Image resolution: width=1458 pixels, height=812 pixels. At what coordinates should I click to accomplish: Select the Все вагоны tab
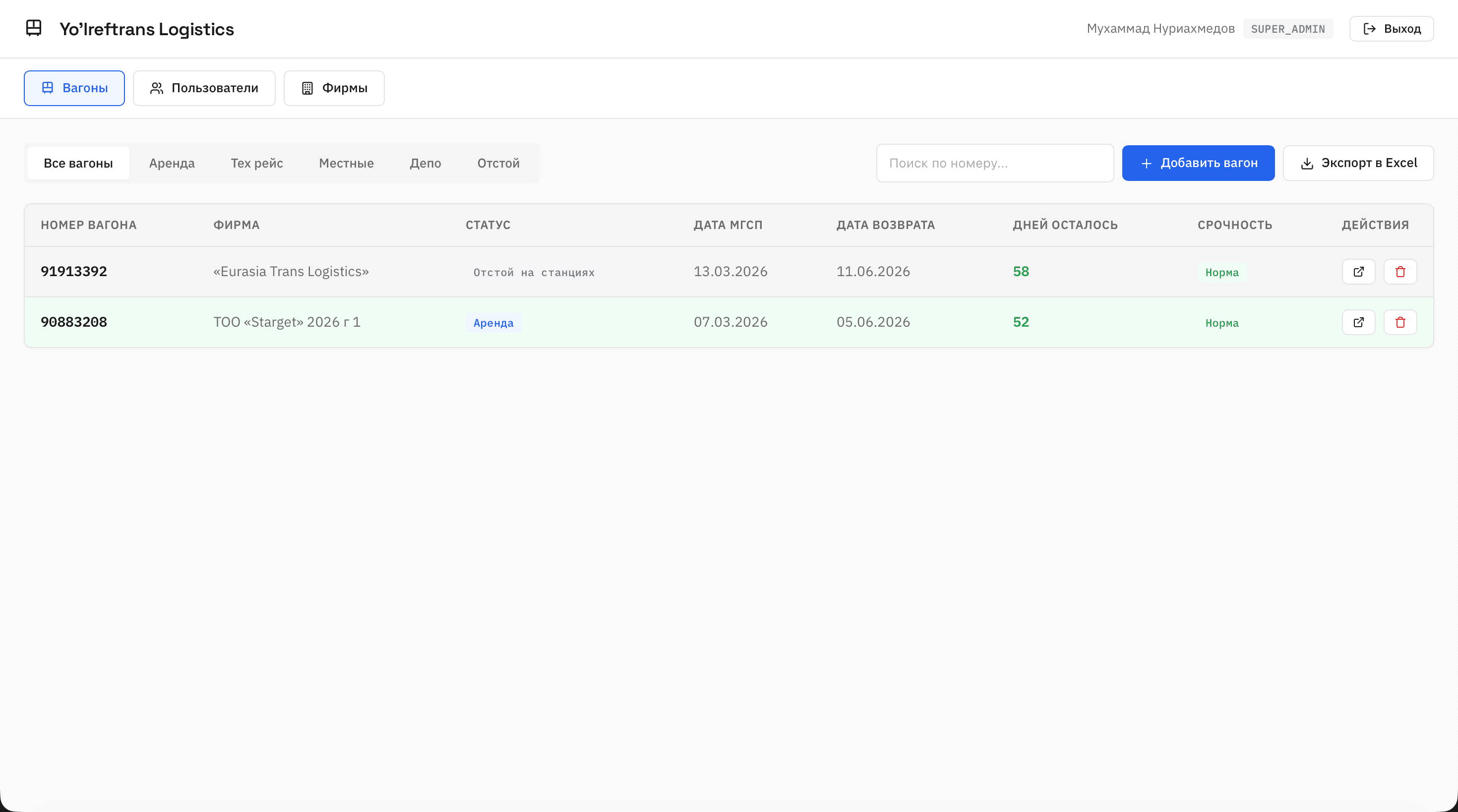78,163
